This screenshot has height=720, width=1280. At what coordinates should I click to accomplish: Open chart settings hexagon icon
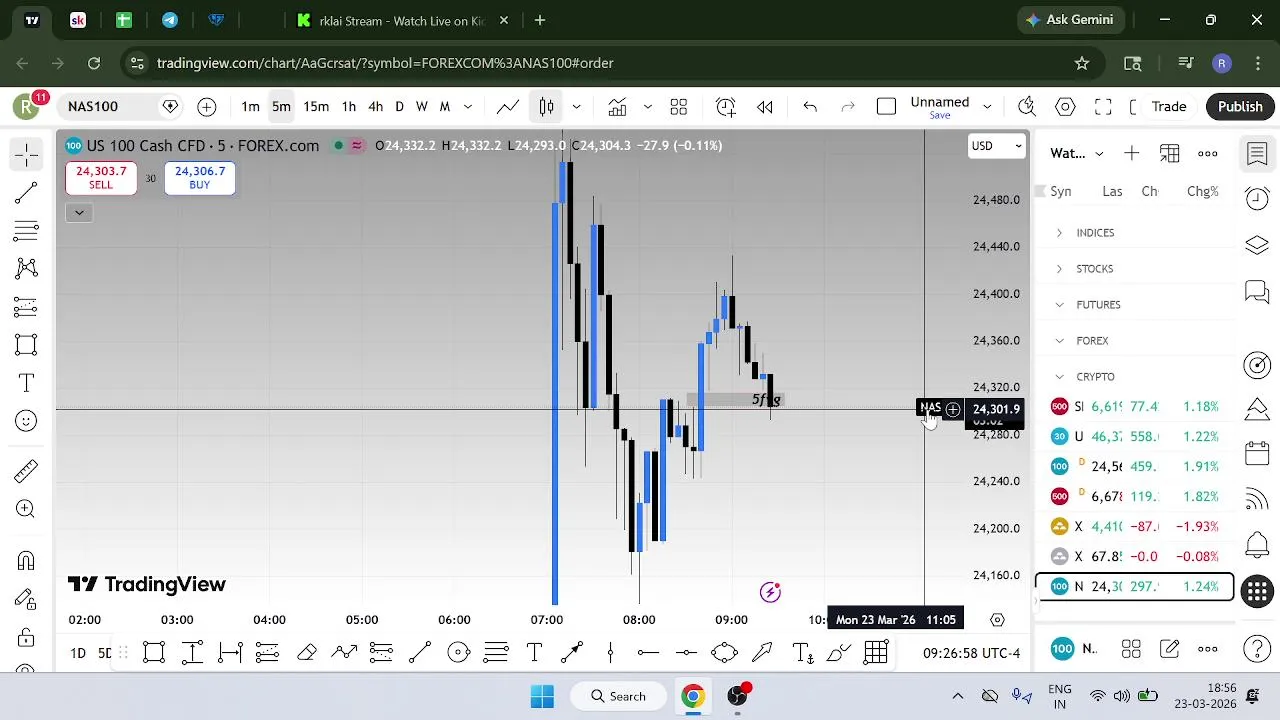click(x=1065, y=107)
